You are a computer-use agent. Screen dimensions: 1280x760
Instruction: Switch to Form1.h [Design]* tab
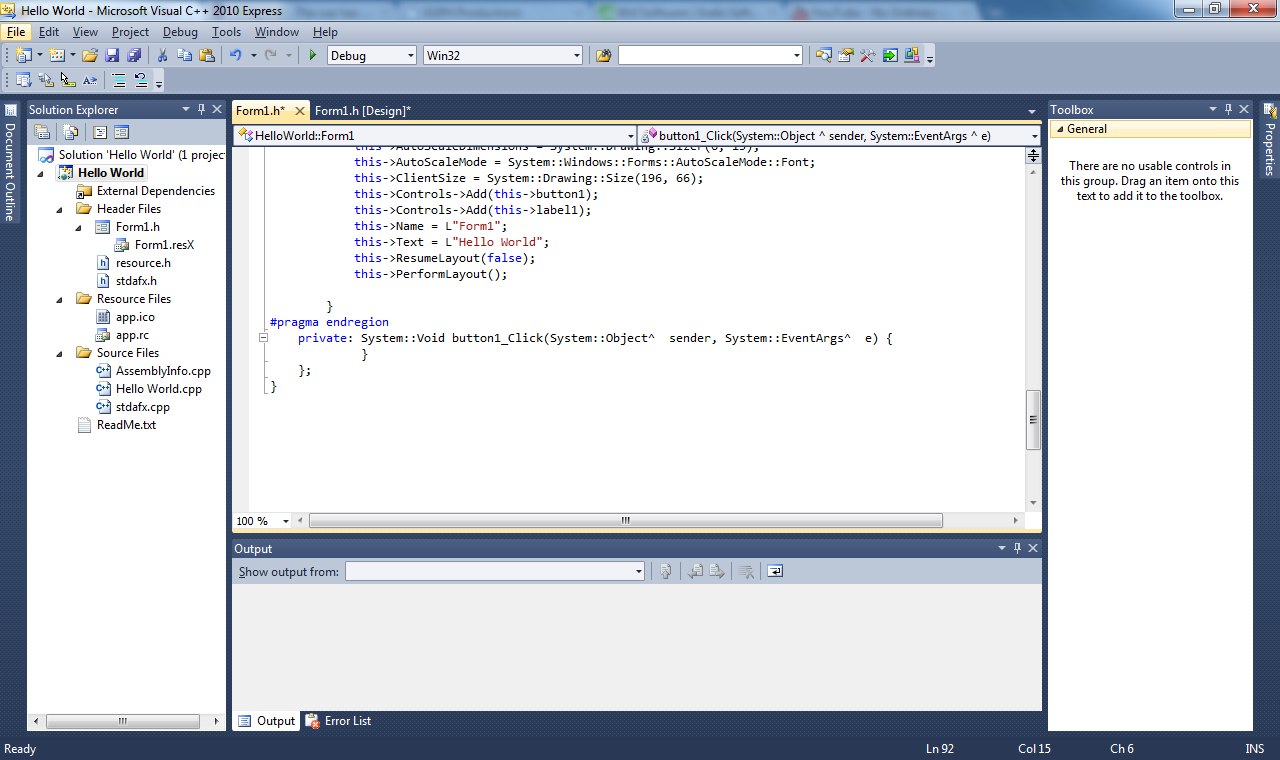click(x=363, y=111)
